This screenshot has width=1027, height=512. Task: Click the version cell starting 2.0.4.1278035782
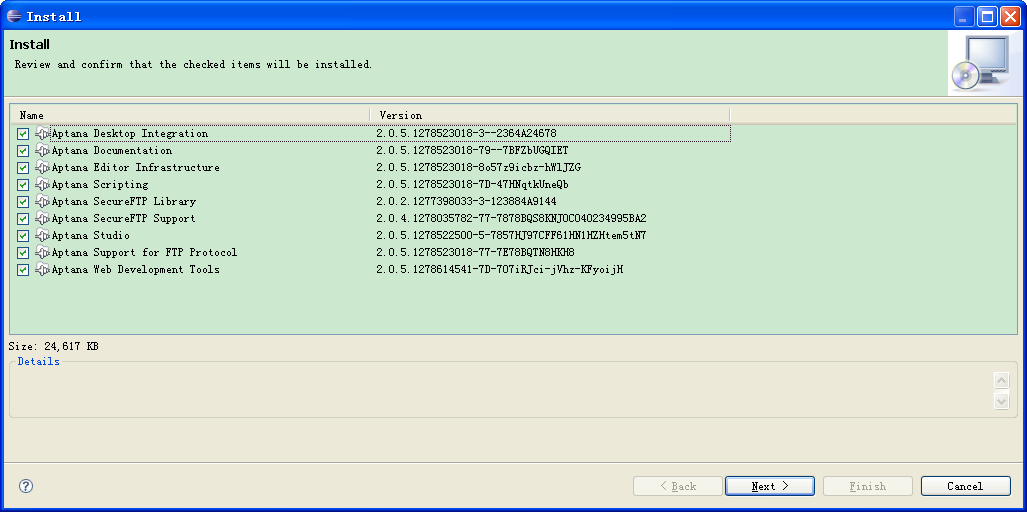pos(512,219)
